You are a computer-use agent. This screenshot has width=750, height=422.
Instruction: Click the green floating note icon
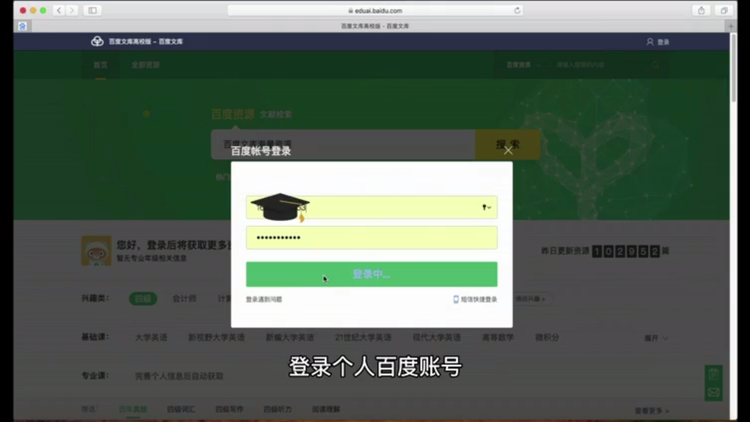point(713,374)
